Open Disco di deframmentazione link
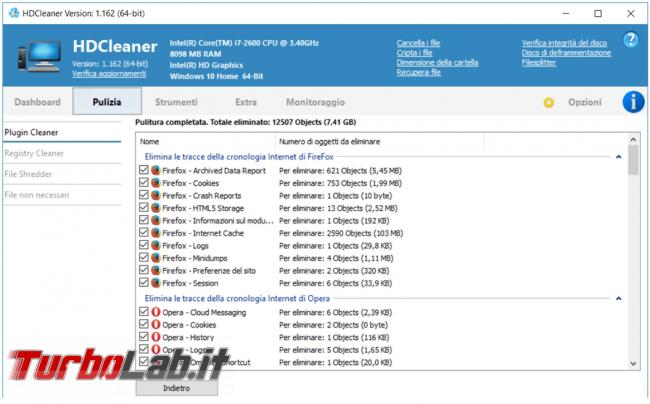This screenshot has width=650, height=404. pos(566,53)
